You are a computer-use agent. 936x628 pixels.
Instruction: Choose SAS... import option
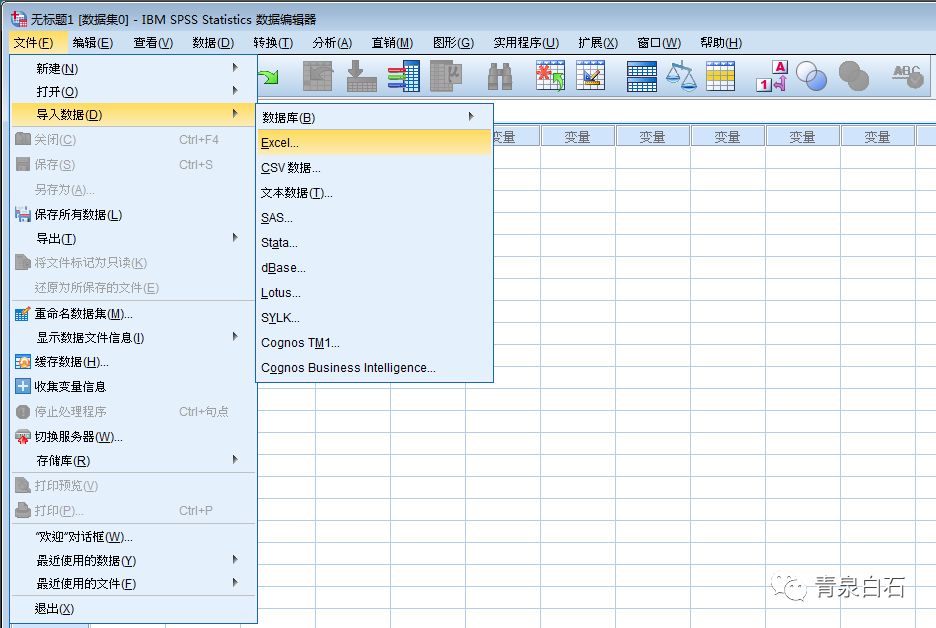374,218
